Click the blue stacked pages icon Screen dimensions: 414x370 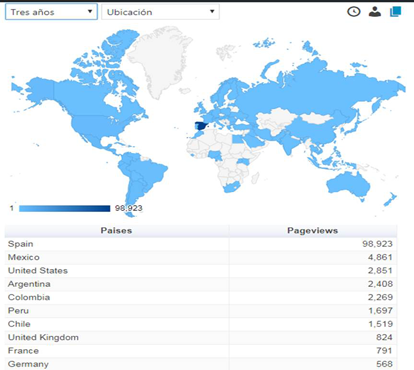(396, 12)
